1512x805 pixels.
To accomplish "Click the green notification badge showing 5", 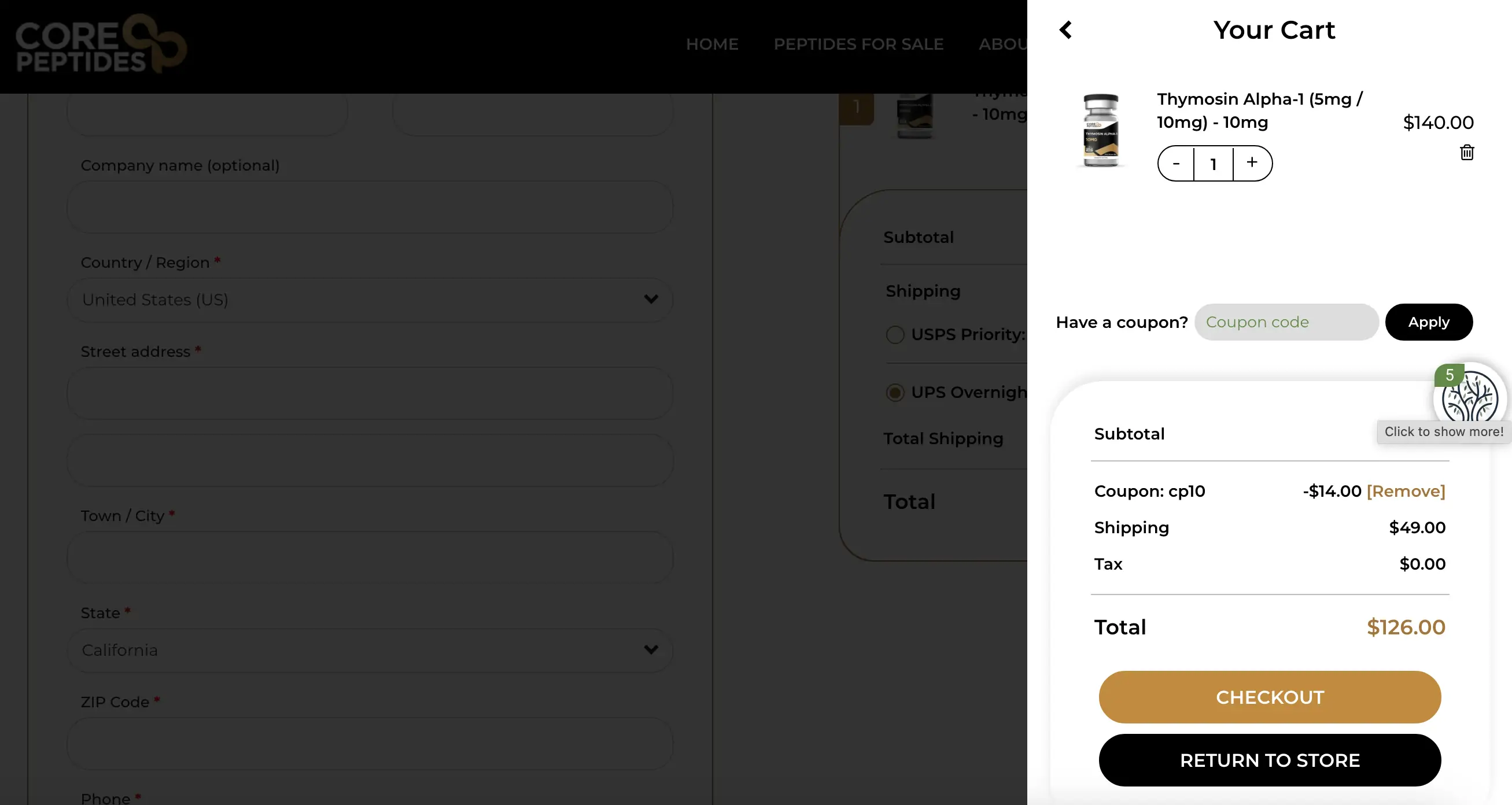I will click(x=1449, y=375).
